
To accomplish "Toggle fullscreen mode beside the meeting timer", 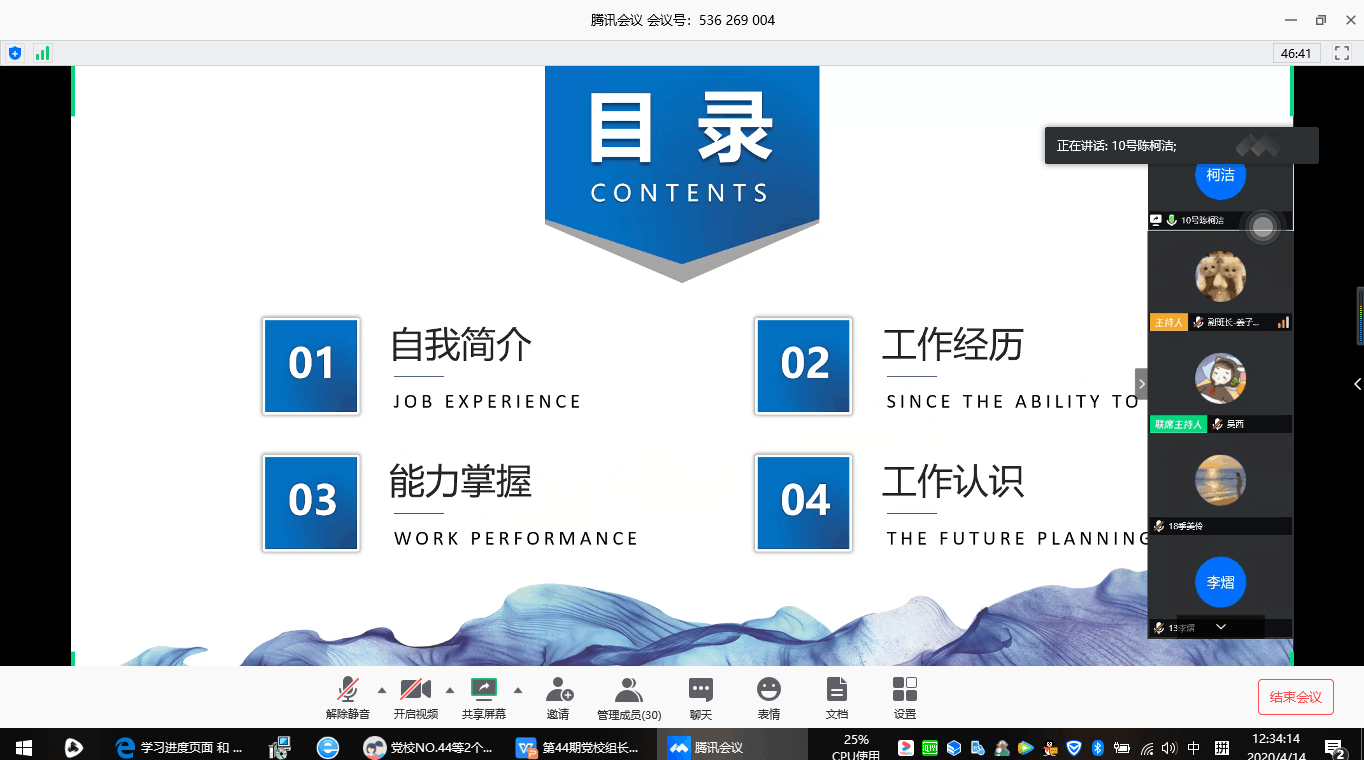I will click(1342, 53).
